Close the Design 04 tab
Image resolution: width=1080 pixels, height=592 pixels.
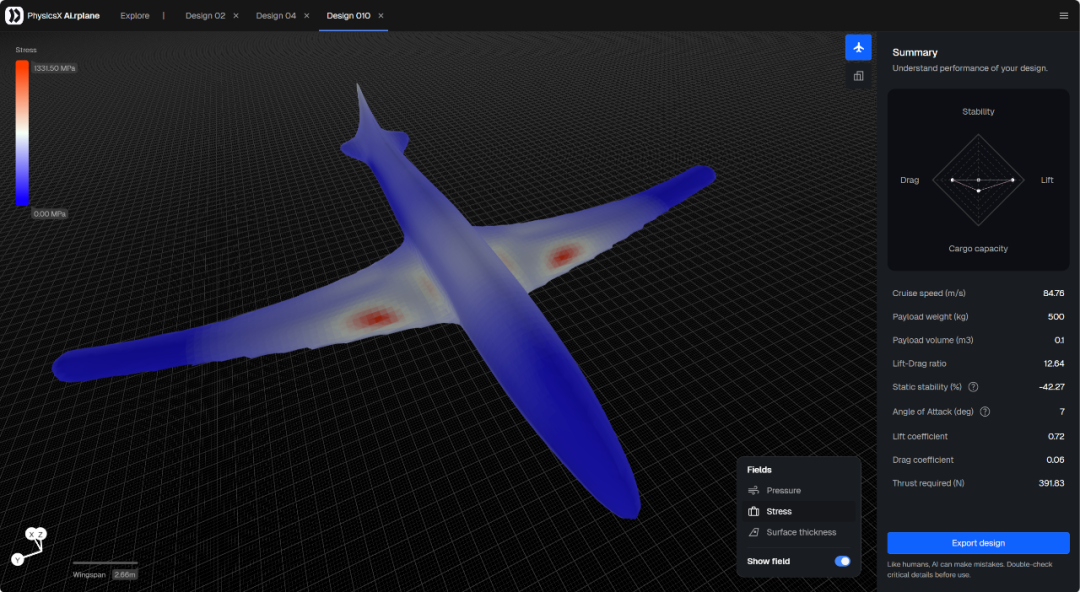(x=307, y=16)
